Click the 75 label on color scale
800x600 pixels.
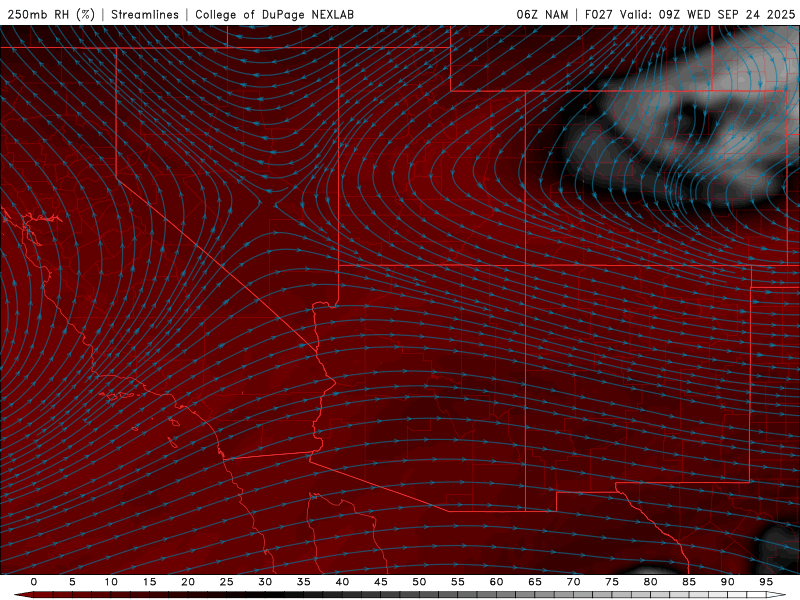click(612, 582)
